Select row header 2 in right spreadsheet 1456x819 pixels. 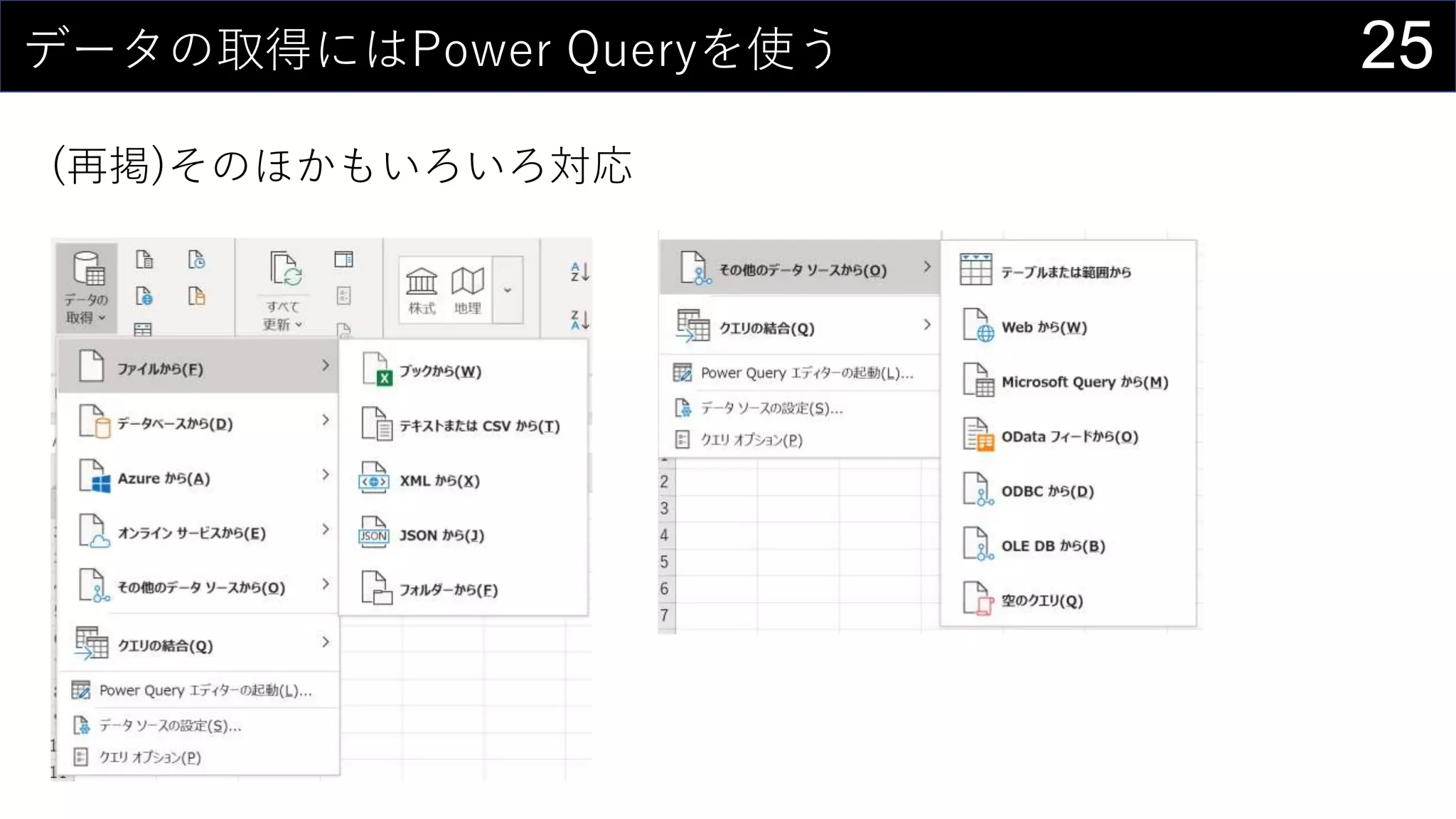(665, 482)
